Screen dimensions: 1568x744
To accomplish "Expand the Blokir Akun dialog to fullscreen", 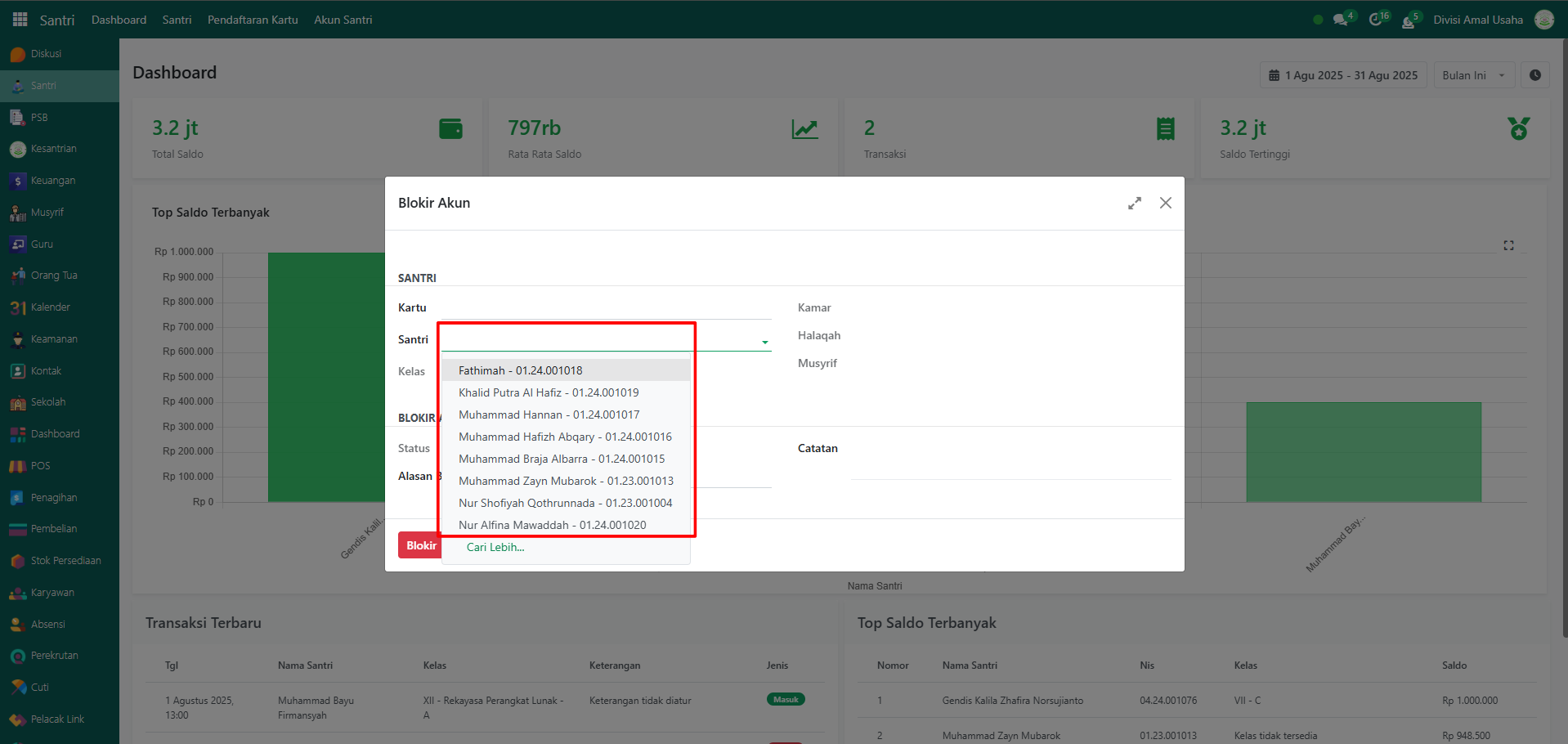I will pyautogui.click(x=1134, y=203).
